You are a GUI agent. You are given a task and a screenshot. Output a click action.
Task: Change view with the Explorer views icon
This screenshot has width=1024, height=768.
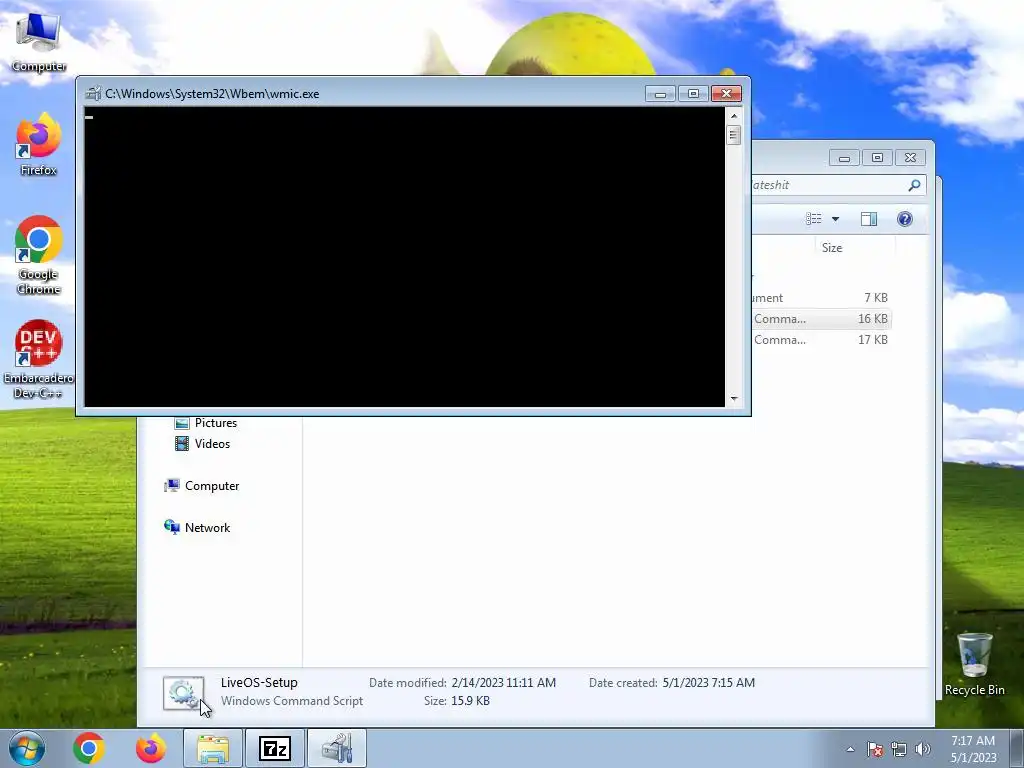coord(814,219)
